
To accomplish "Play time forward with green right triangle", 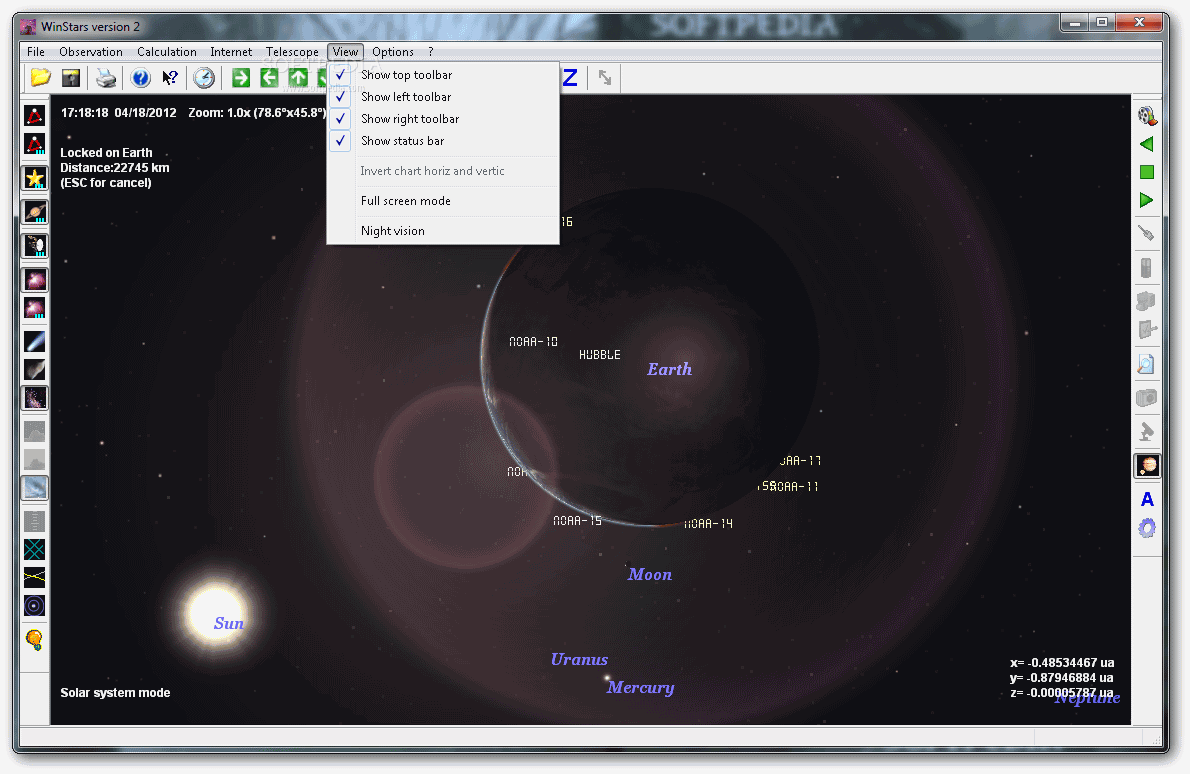I will (1147, 200).
